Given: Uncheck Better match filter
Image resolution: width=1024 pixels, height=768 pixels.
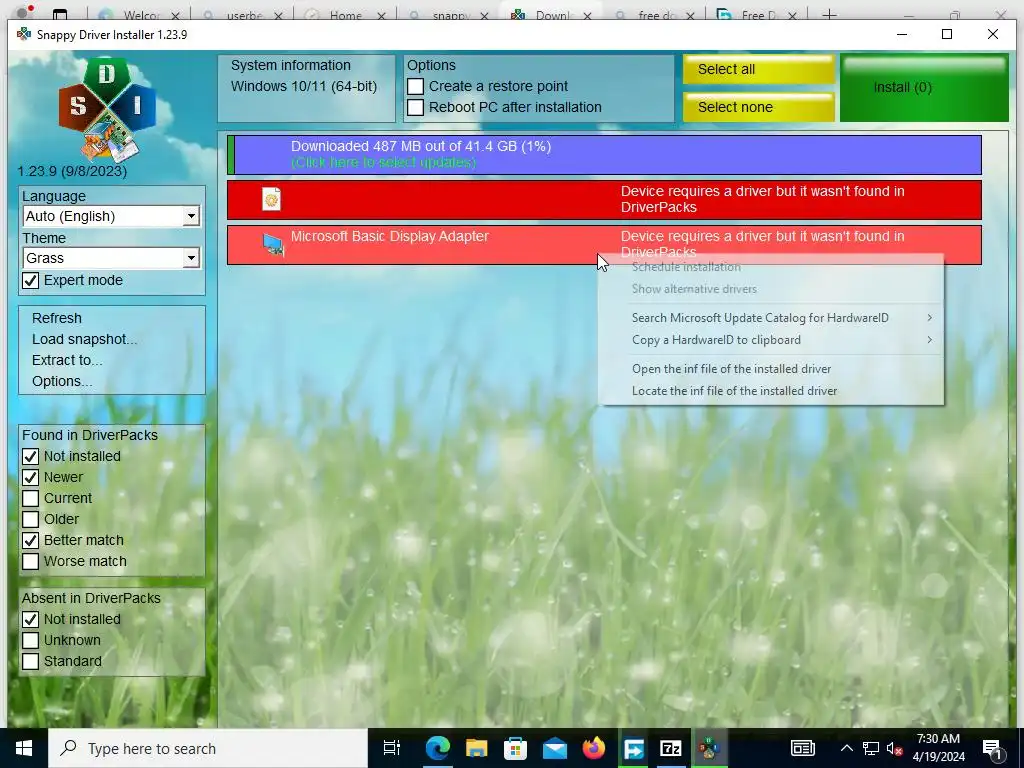Looking at the screenshot, I should pos(31,540).
